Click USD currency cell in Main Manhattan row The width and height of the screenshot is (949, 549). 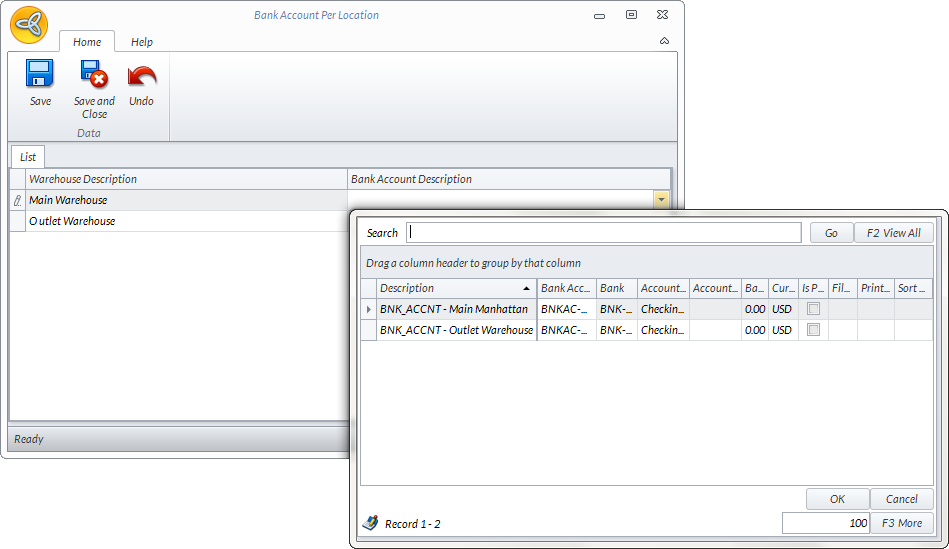tap(783, 309)
